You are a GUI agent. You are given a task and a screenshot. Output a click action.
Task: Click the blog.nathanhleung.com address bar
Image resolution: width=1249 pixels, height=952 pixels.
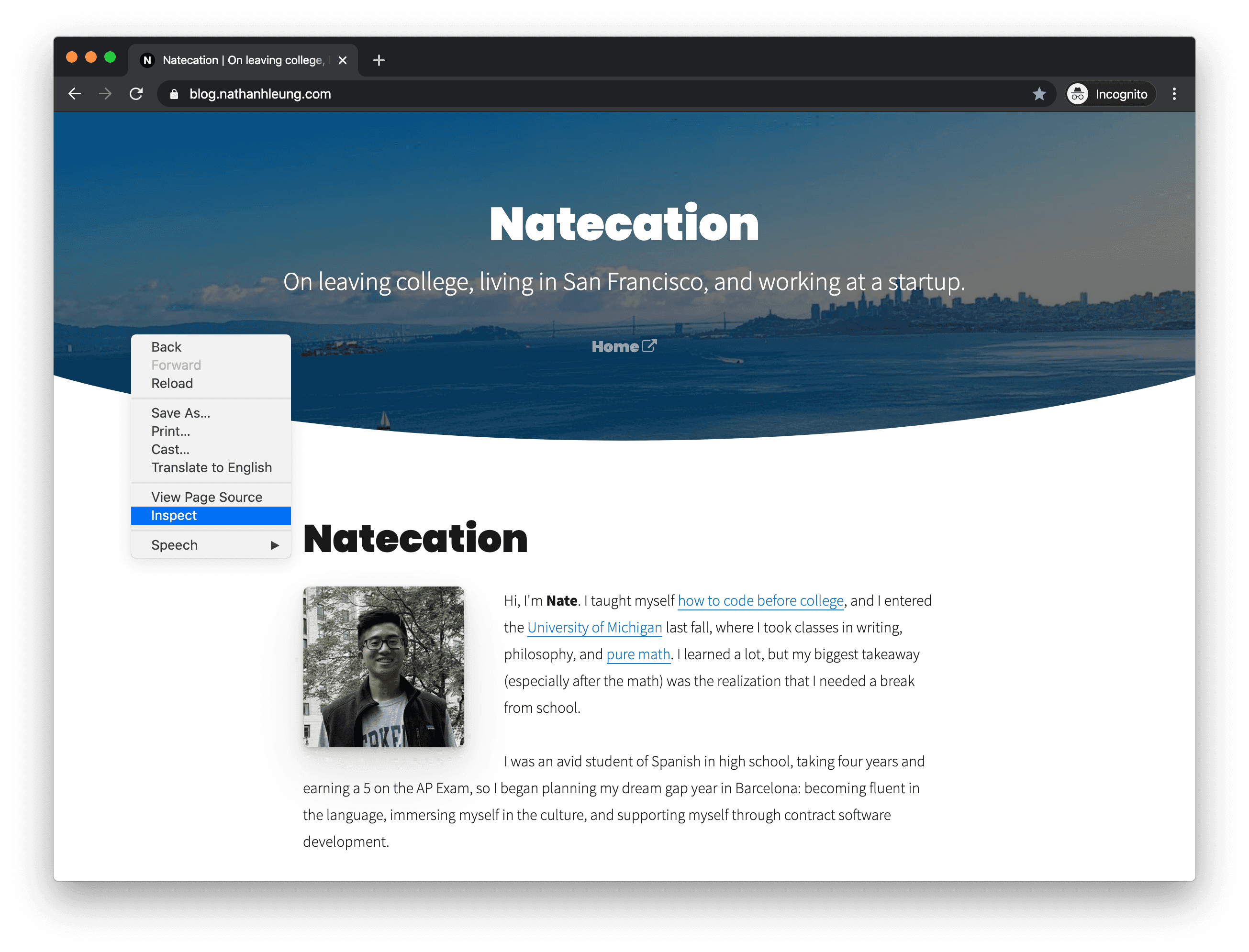click(260, 94)
